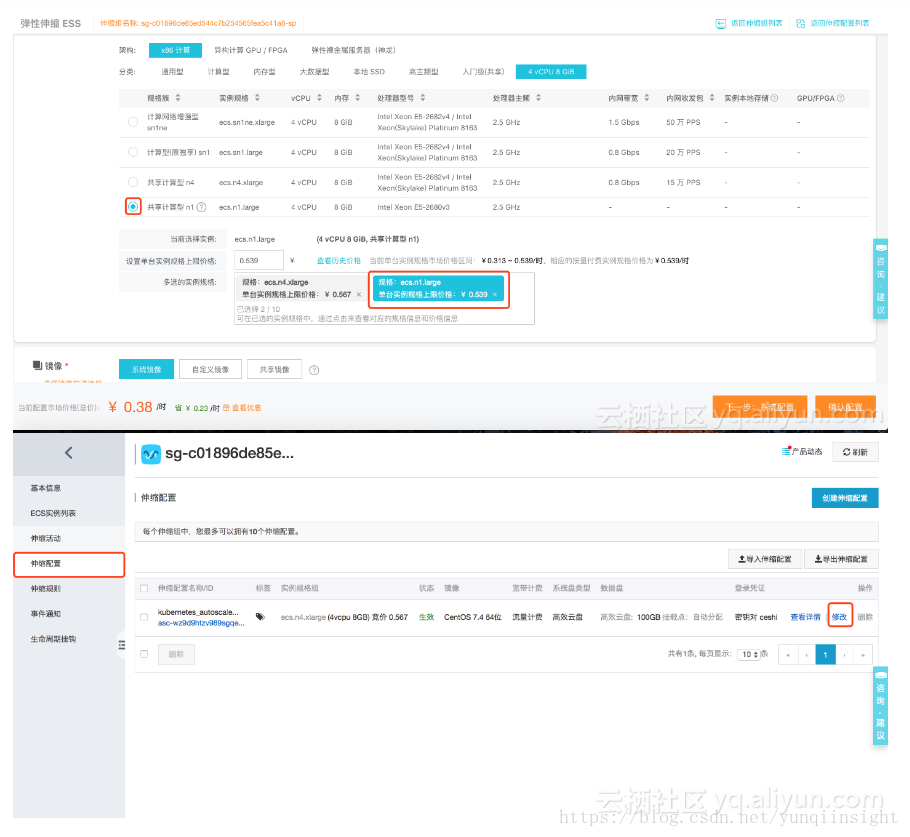Select the 内存型 category
This screenshot has height=837, width=910.
pos(264,72)
